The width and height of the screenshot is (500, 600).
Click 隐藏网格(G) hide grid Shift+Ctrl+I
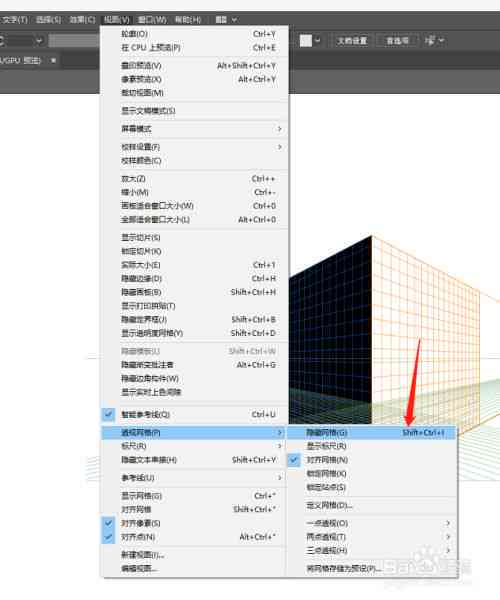click(372, 433)
